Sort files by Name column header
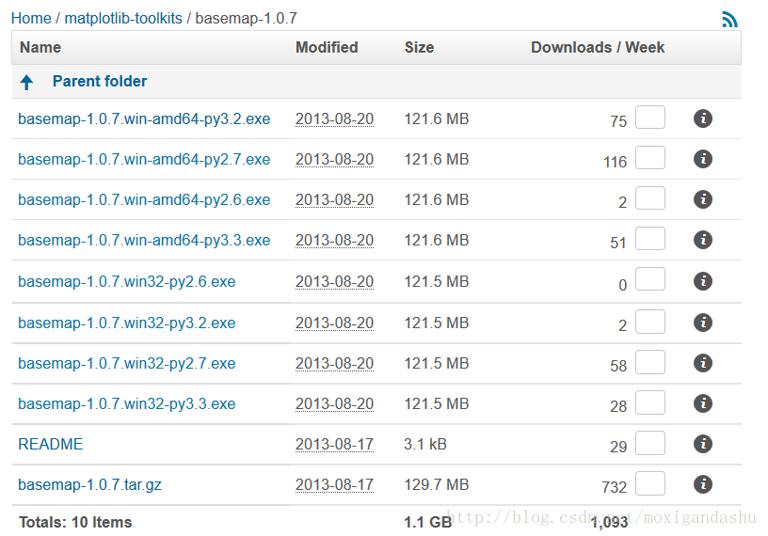Screen dimensions: 768x536 [x=41, y=48]
